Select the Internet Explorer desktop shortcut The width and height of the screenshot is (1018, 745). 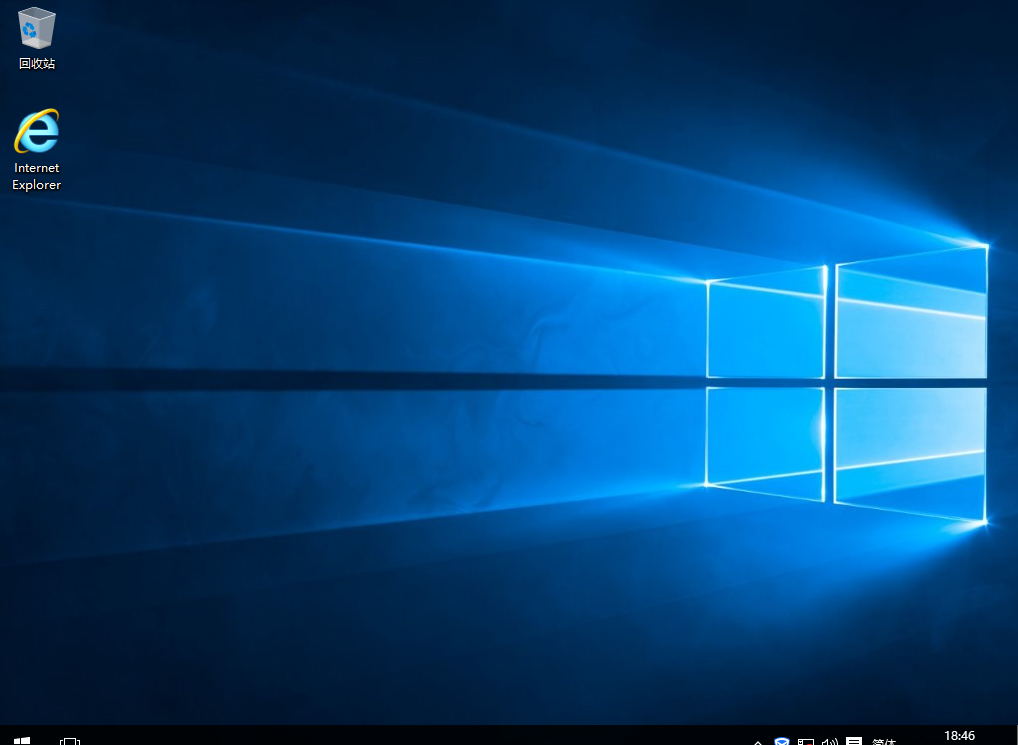pyautogui.click(x=36, y=150)
